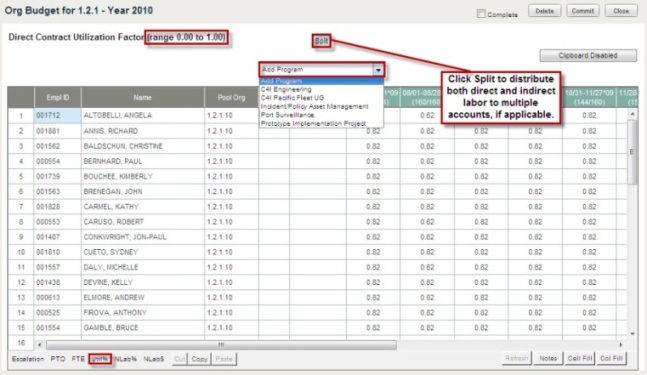This screenshot has width=647, height=375.
Task: Select the DALY, MICHELLE name cell
Action: (x=143, y=267)
